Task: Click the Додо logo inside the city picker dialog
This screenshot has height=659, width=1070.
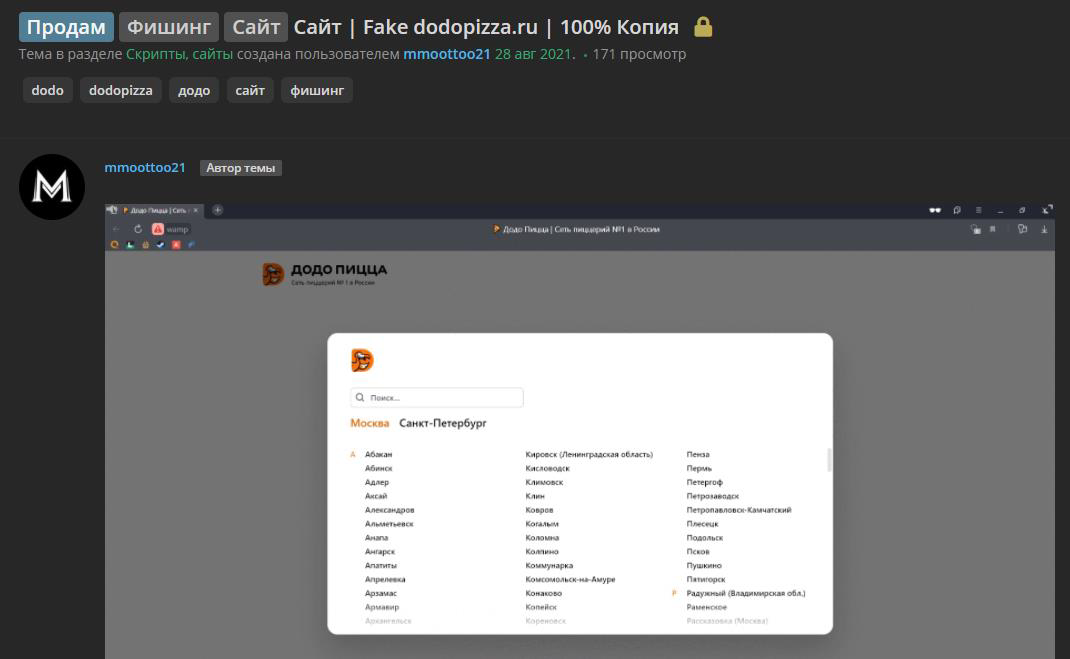Action: (x=362, y=360)
